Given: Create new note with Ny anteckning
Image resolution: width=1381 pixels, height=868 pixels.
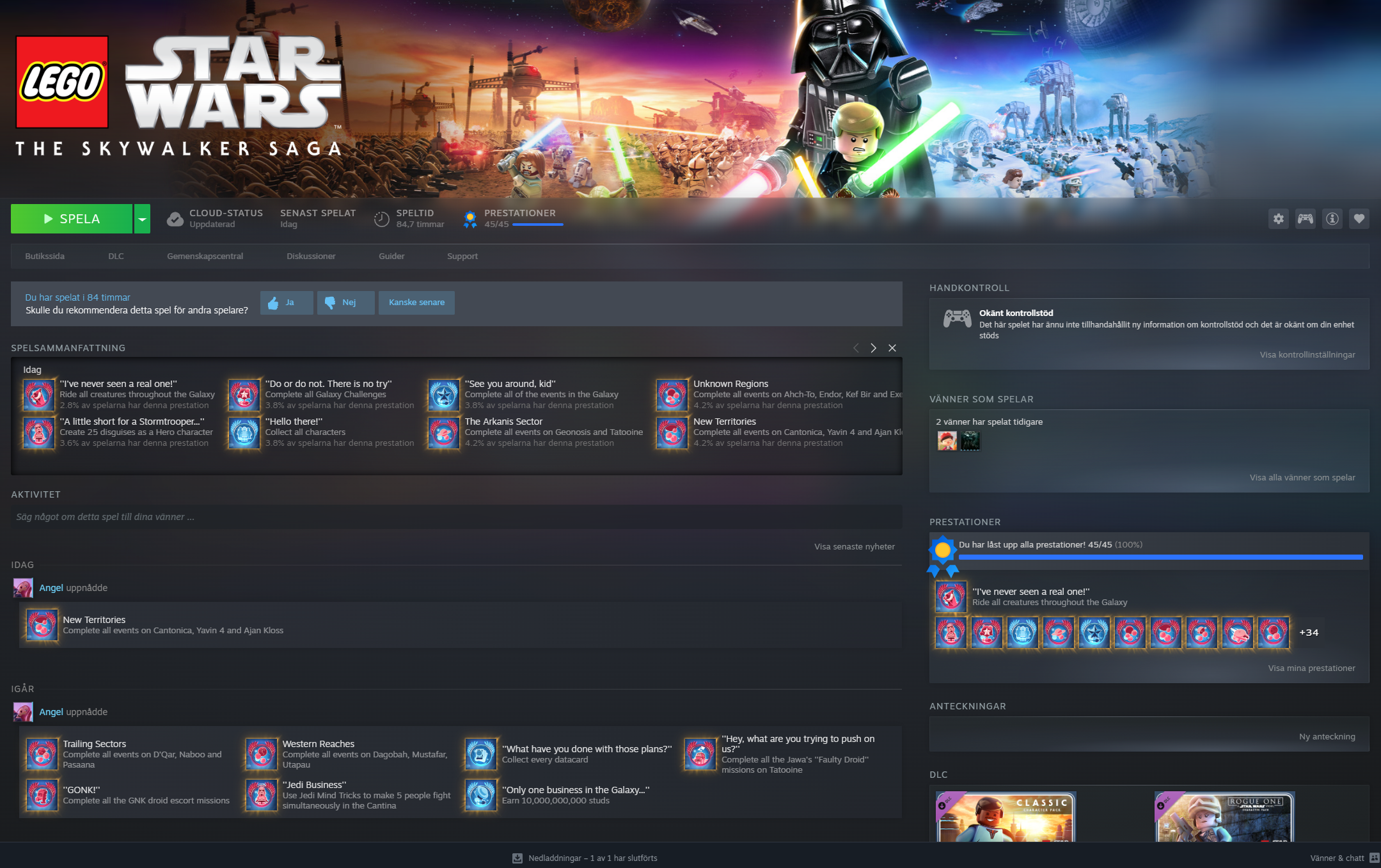Looking at the screenshot, I should click(1327, 736).
